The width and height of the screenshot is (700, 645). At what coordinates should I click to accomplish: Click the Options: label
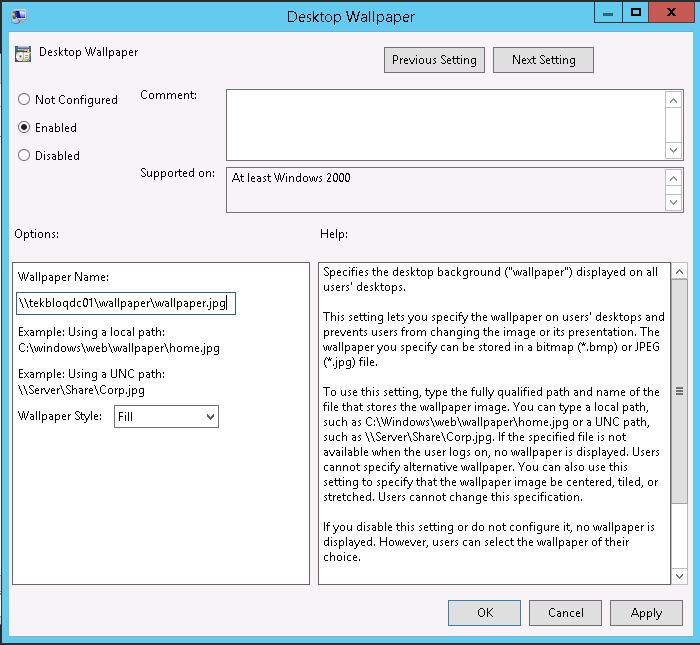pos(37,234)
